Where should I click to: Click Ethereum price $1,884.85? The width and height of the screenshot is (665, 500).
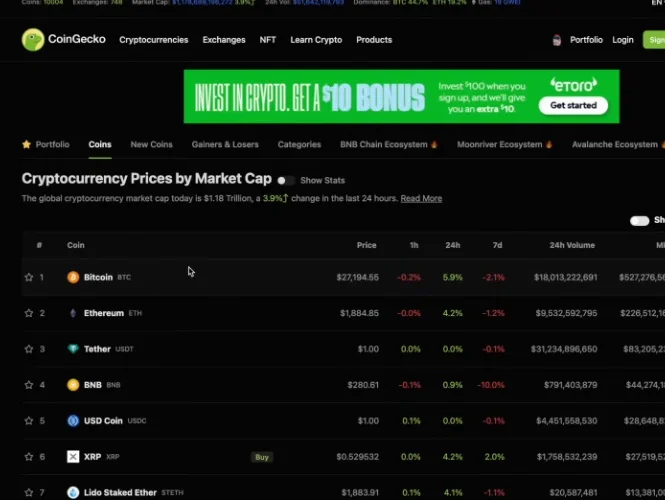tap(359, 313)
